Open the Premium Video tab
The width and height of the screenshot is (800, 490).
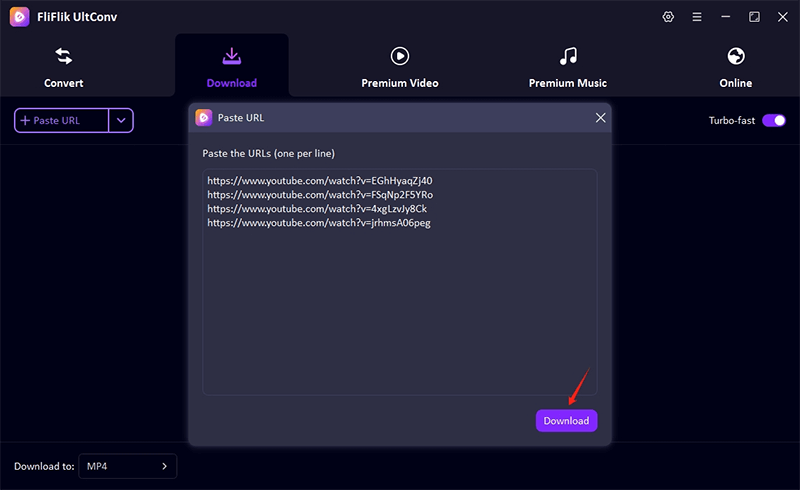(x=400, y=67)
